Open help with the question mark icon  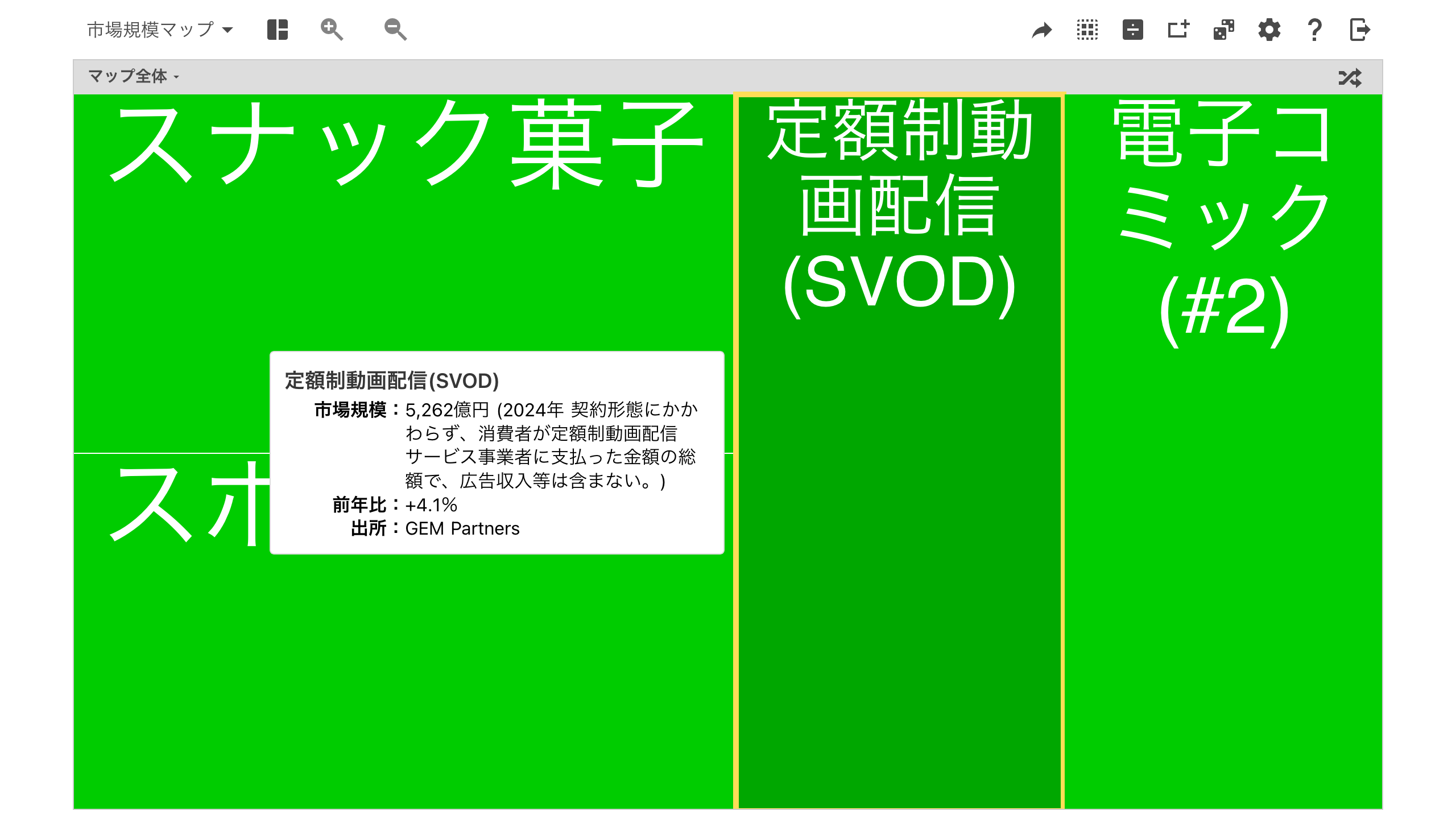pyautogui.click(x=1315, y=30)
